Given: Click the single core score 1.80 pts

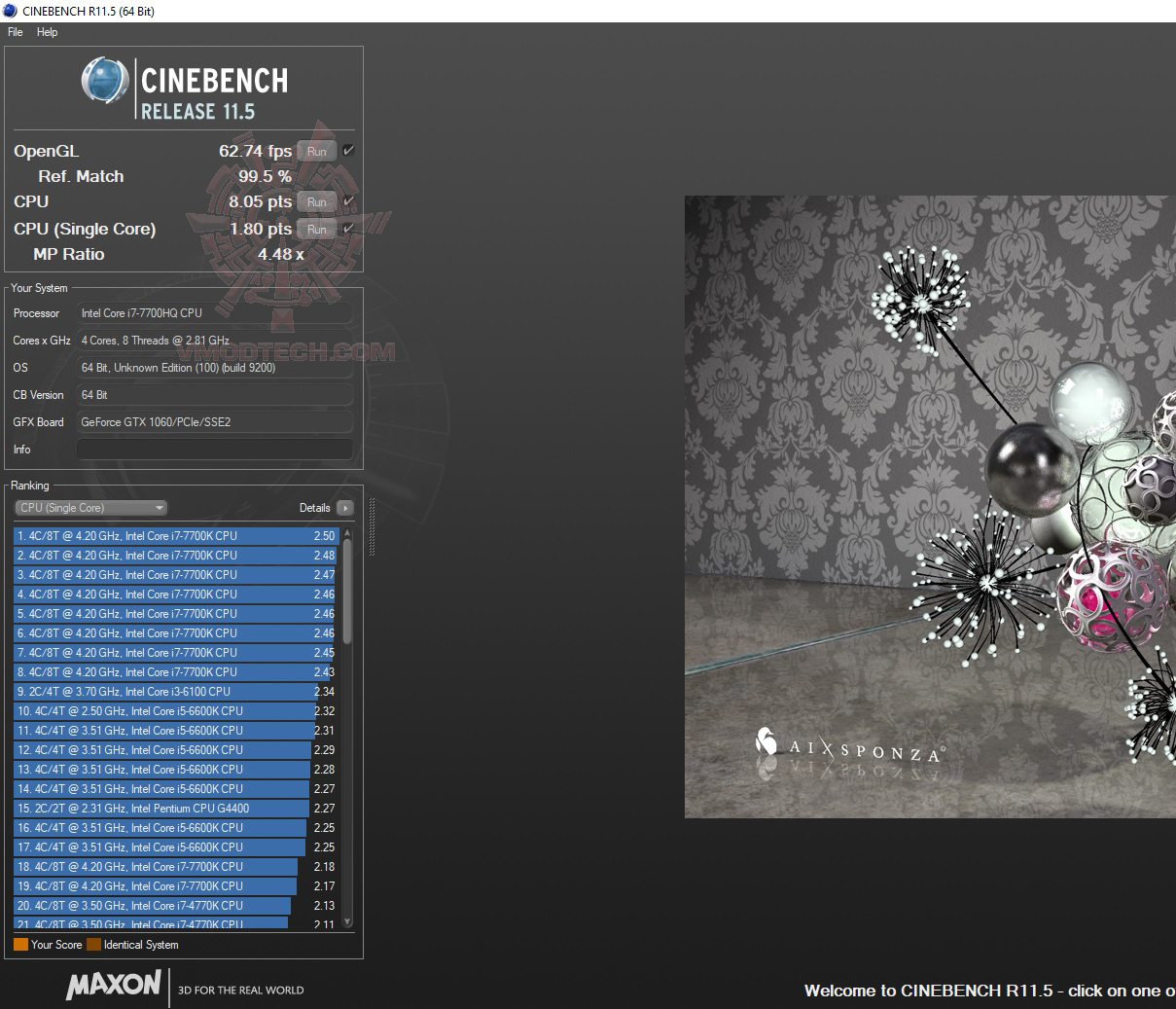Looking at the screenshot, I should click(260, 229).
